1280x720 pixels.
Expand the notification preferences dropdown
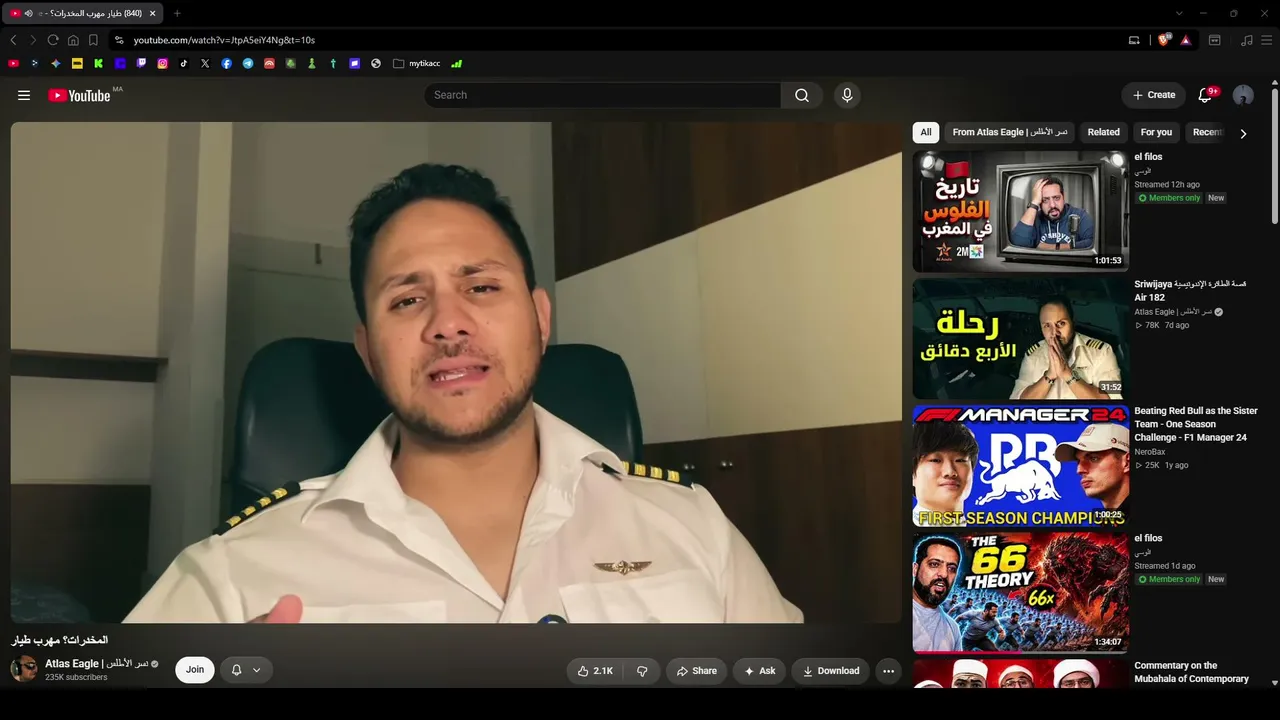coord(257,670)
